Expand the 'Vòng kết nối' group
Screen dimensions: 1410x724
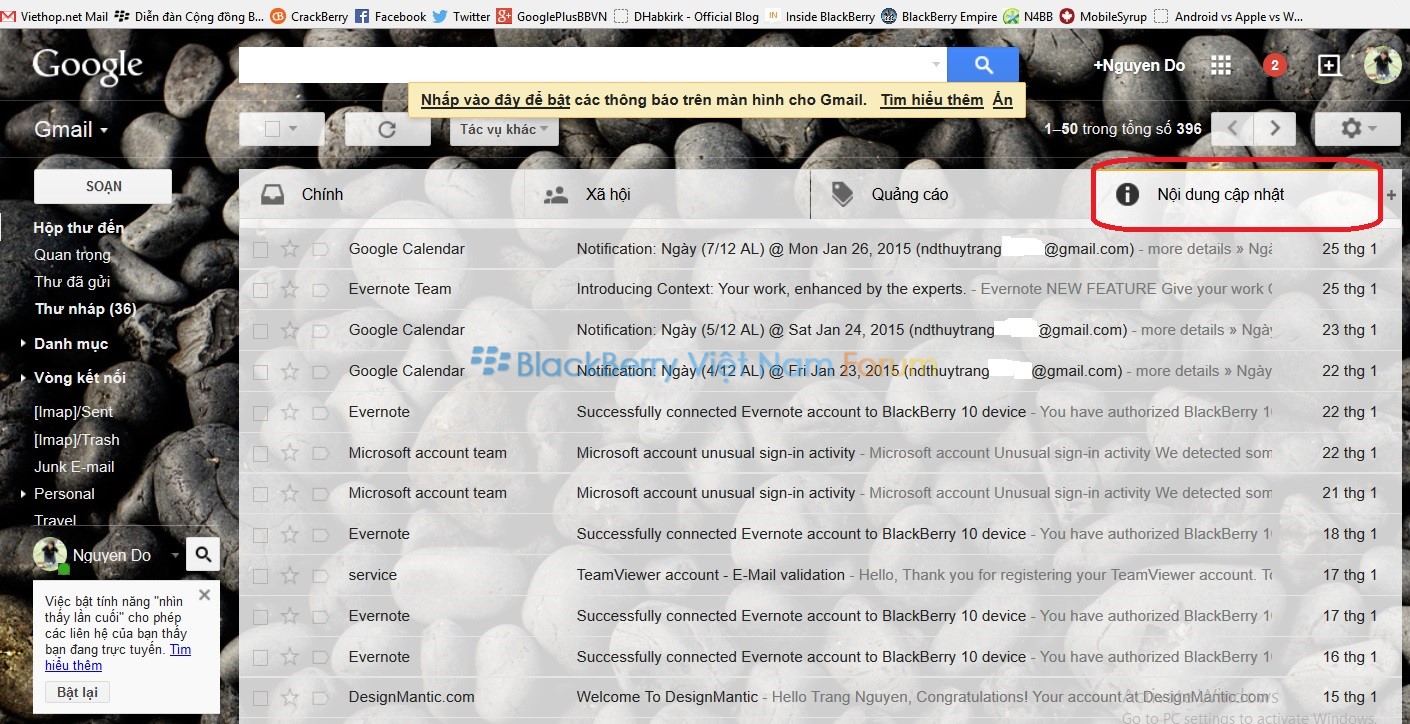(x=24, y=378)
